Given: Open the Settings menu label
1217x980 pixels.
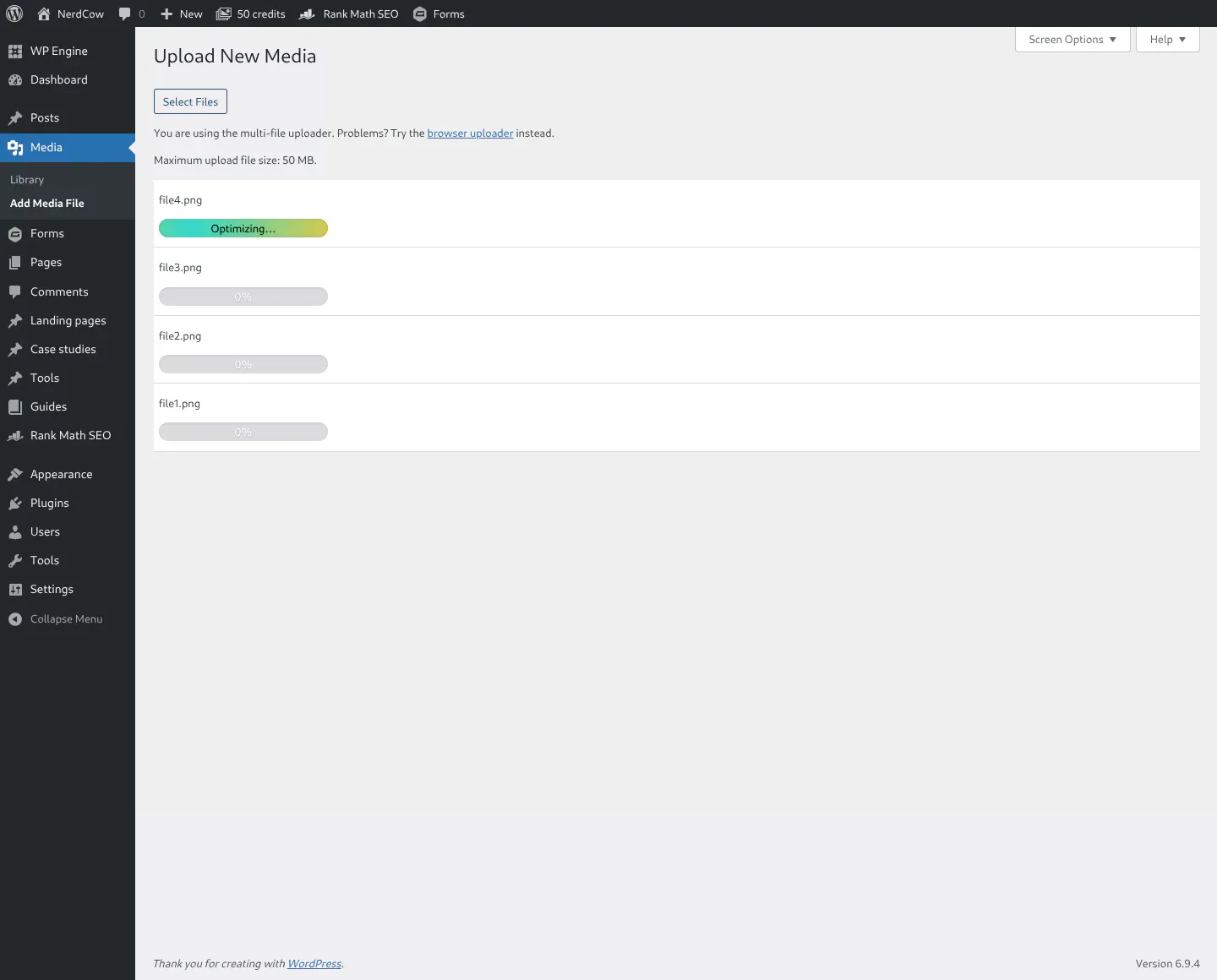Looking at the screenshot, I should tap(52, 590).
